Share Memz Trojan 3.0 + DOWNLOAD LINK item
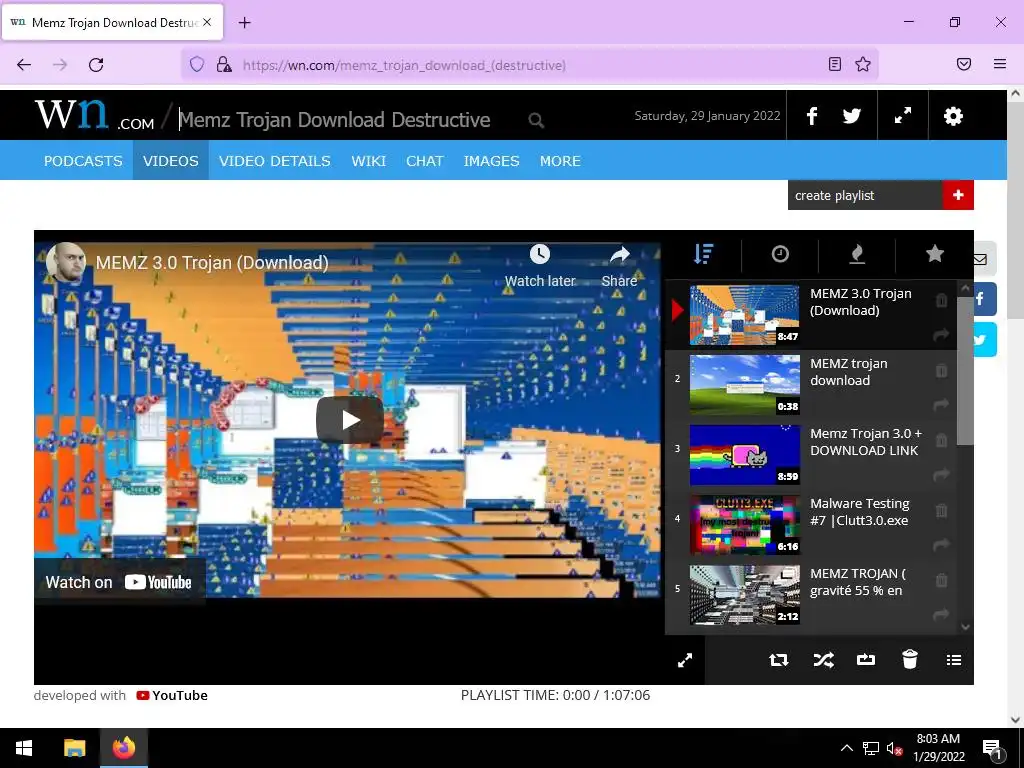 [x=941, y=475]
